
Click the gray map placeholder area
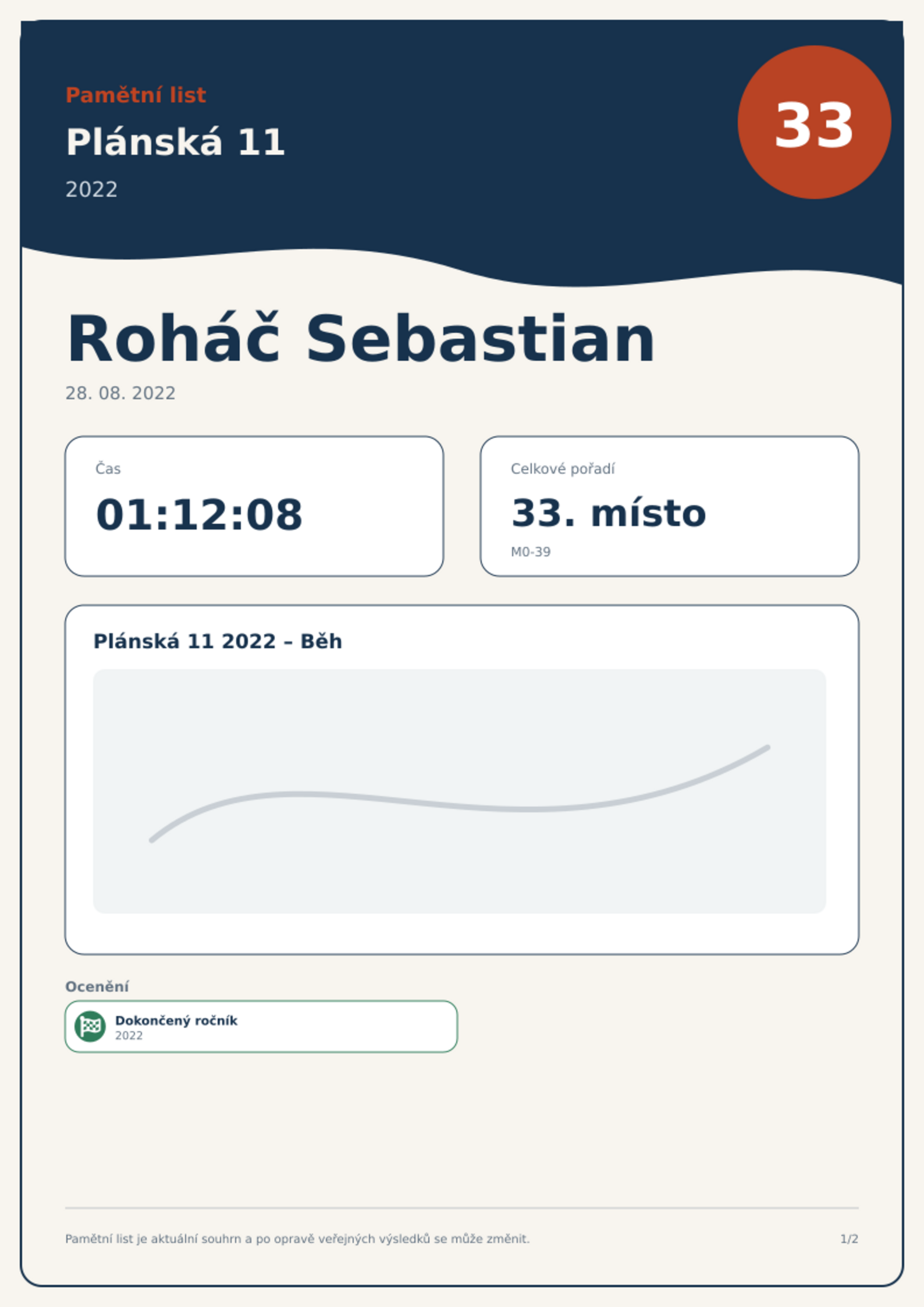460,791
